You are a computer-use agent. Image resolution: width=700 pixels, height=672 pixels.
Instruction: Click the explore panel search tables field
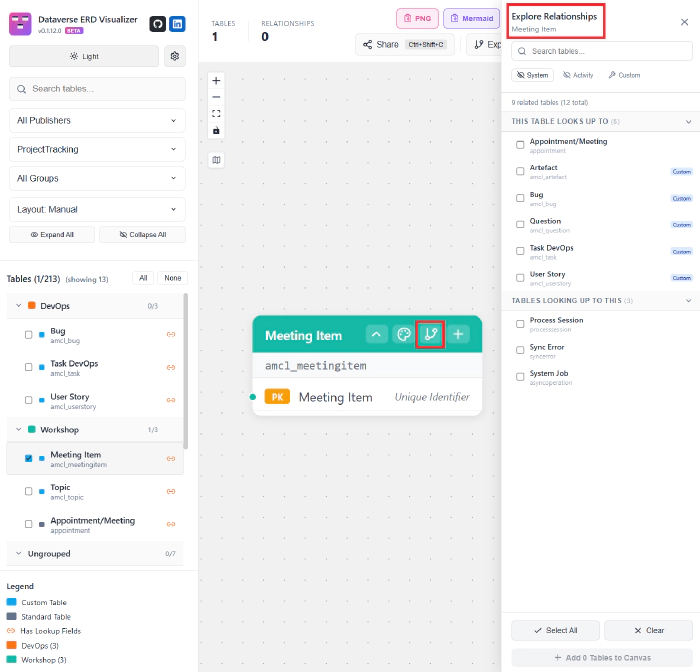tap(601, 51)
